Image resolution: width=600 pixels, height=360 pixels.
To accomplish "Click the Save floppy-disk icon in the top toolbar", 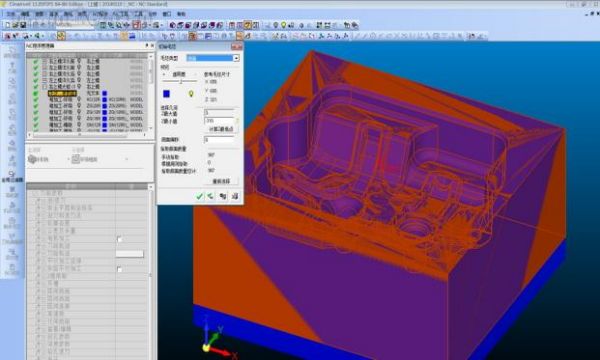I will point(23,25).
